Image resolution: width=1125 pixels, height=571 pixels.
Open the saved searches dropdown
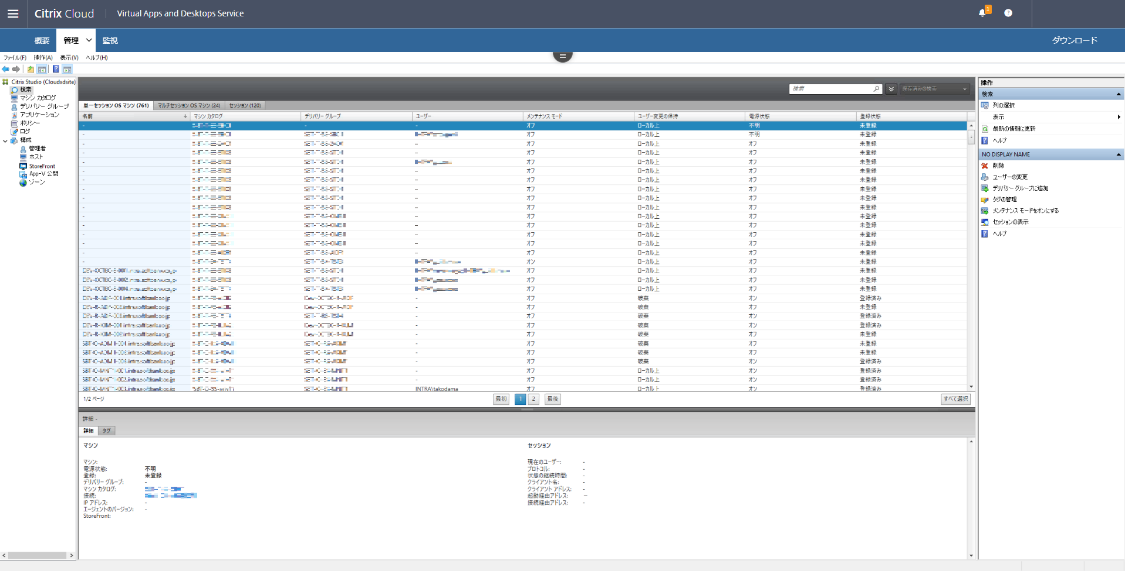(935, 89)
